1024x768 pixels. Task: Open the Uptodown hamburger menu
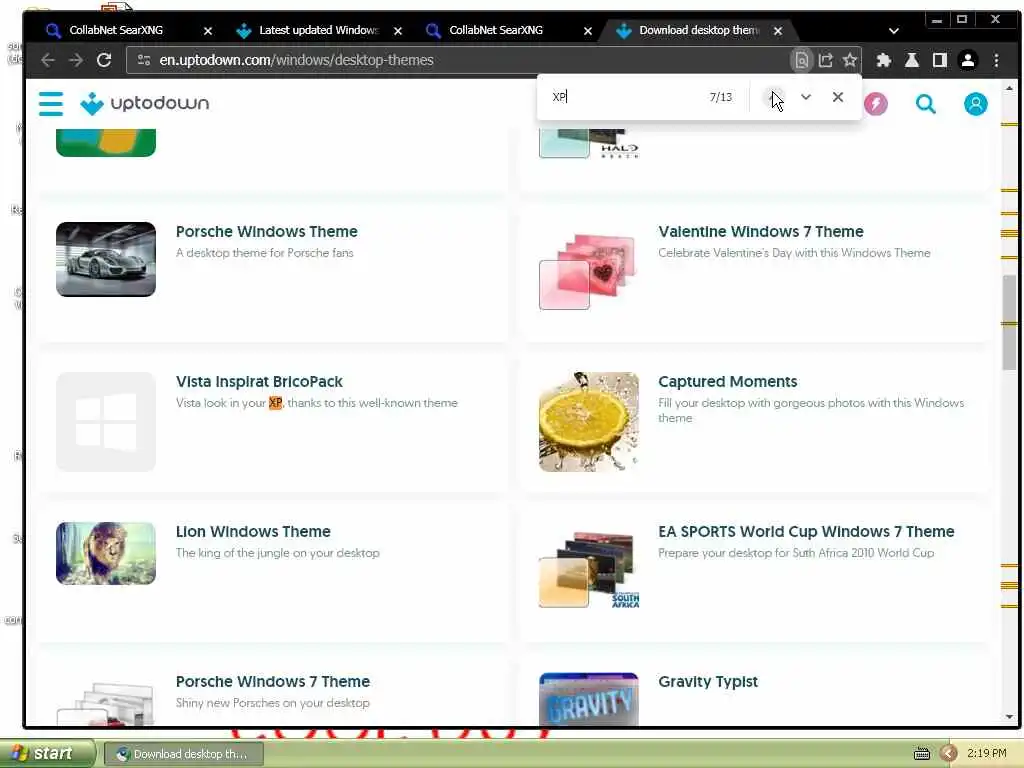[x=50, y=103]
